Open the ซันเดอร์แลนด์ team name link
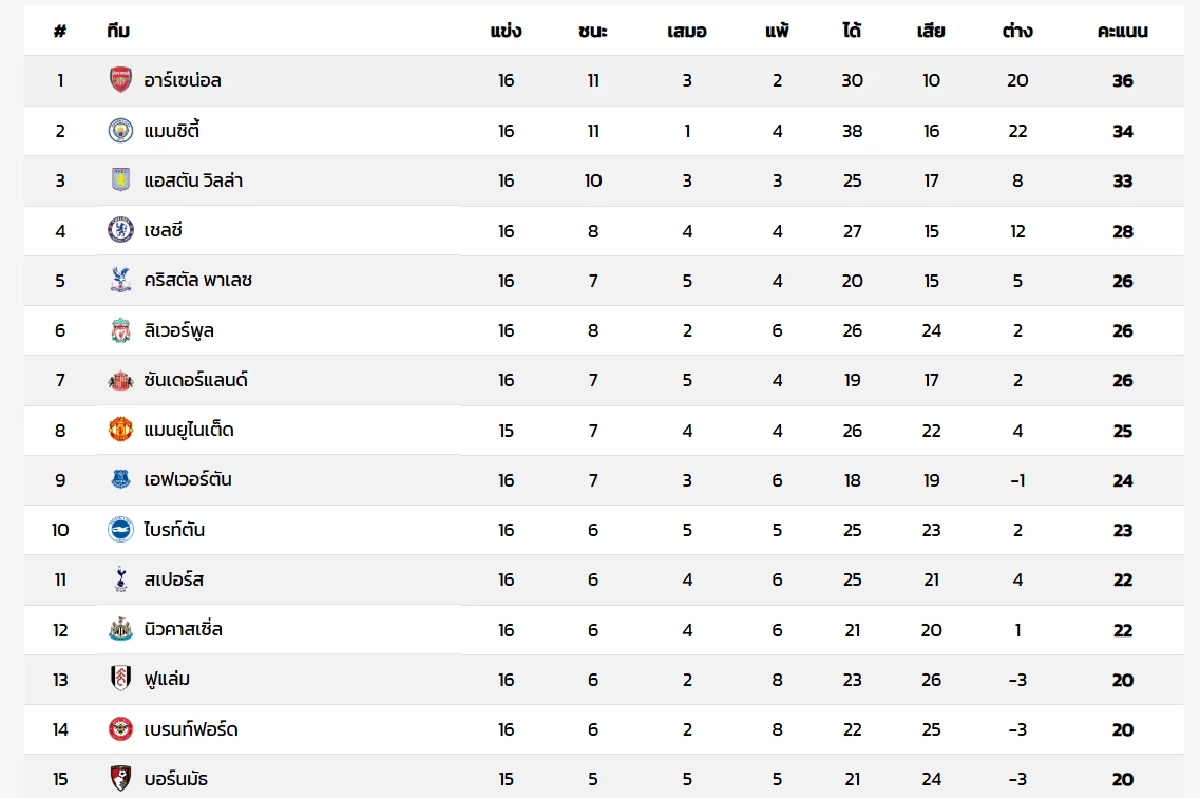The width and height of the screenshot is (1200, 798). tap(196, 380)
